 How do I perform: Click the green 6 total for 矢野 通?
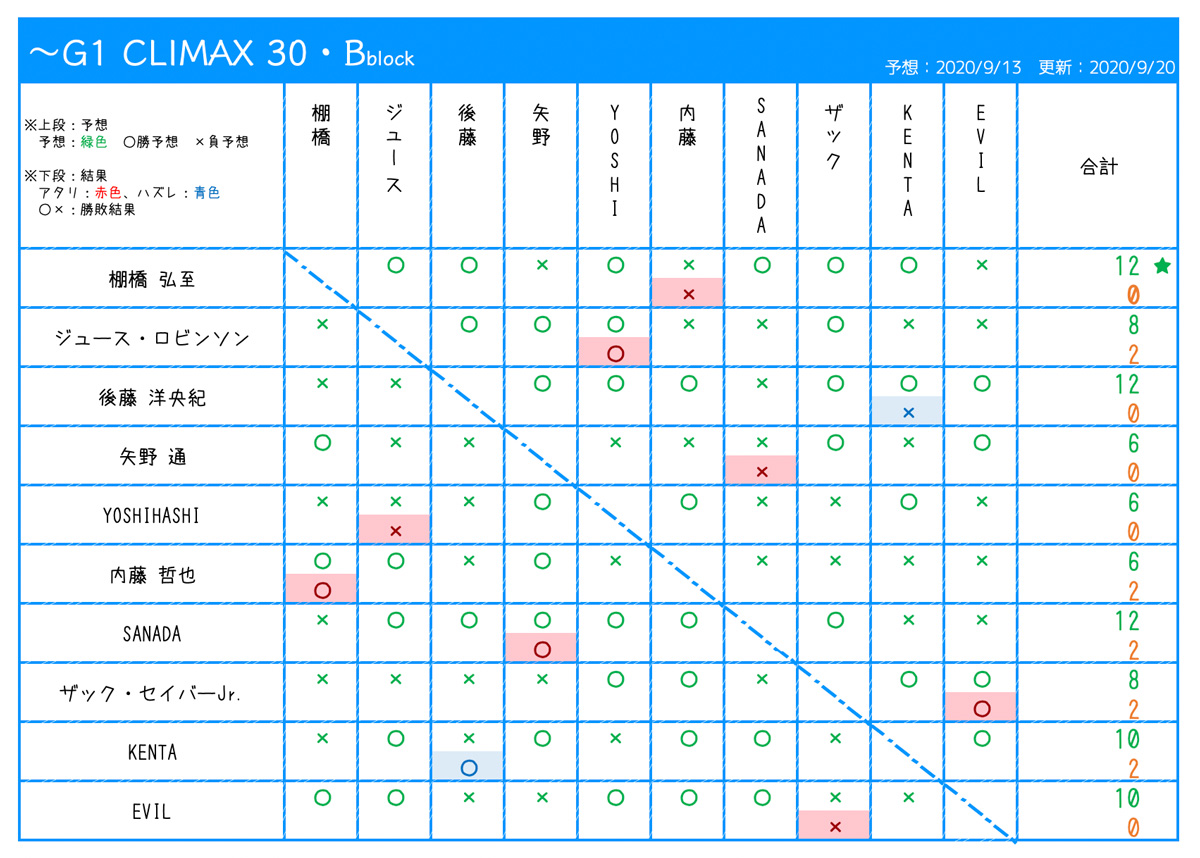(1134, 444)
